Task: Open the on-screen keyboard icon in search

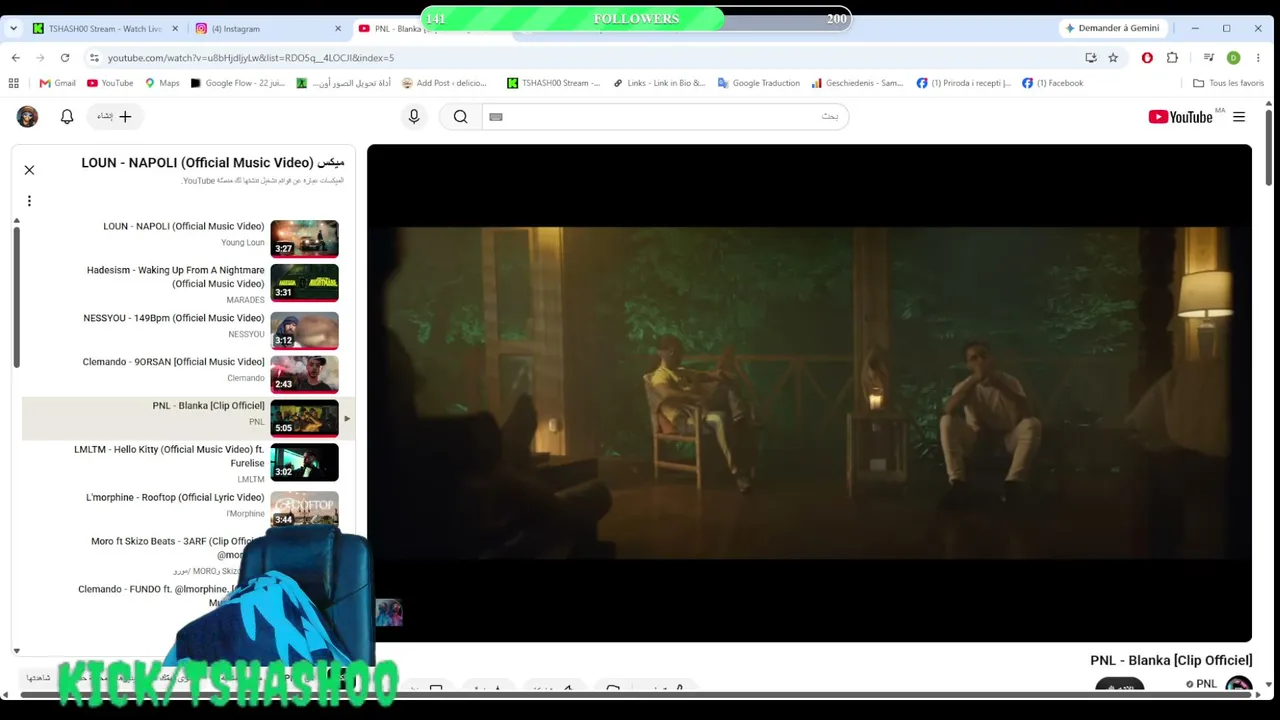Action: (x=495, y=117)
